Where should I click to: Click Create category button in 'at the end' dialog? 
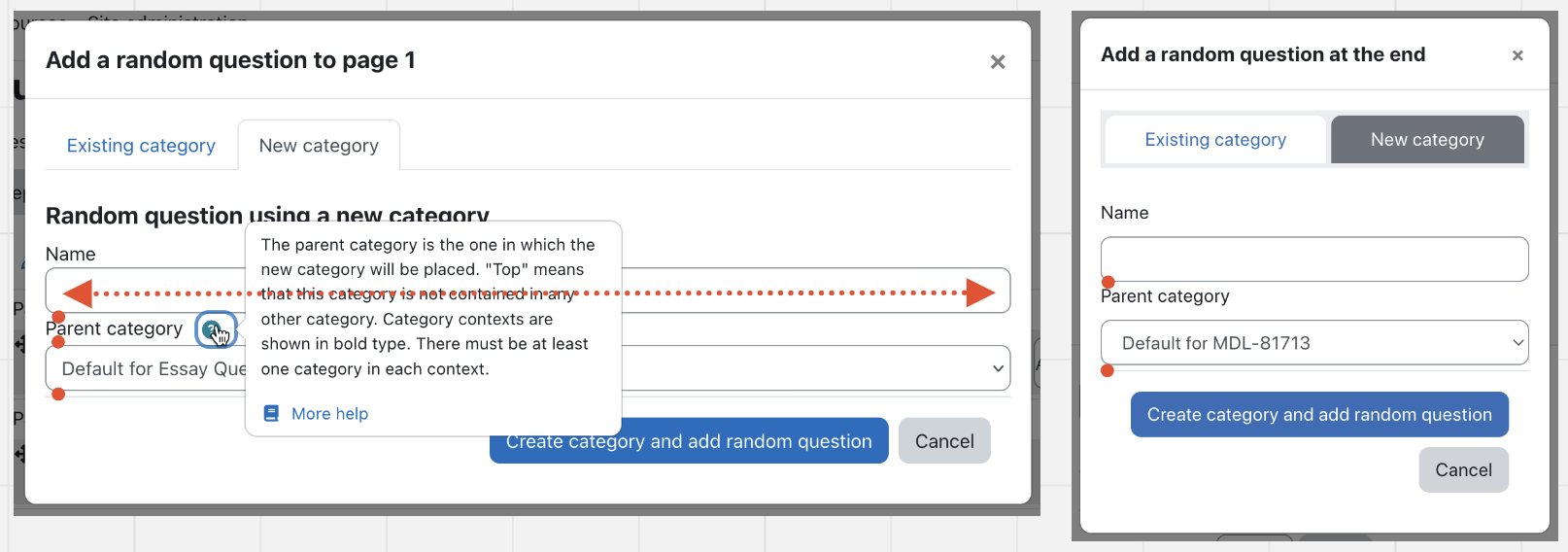(x=1319, y=415)
